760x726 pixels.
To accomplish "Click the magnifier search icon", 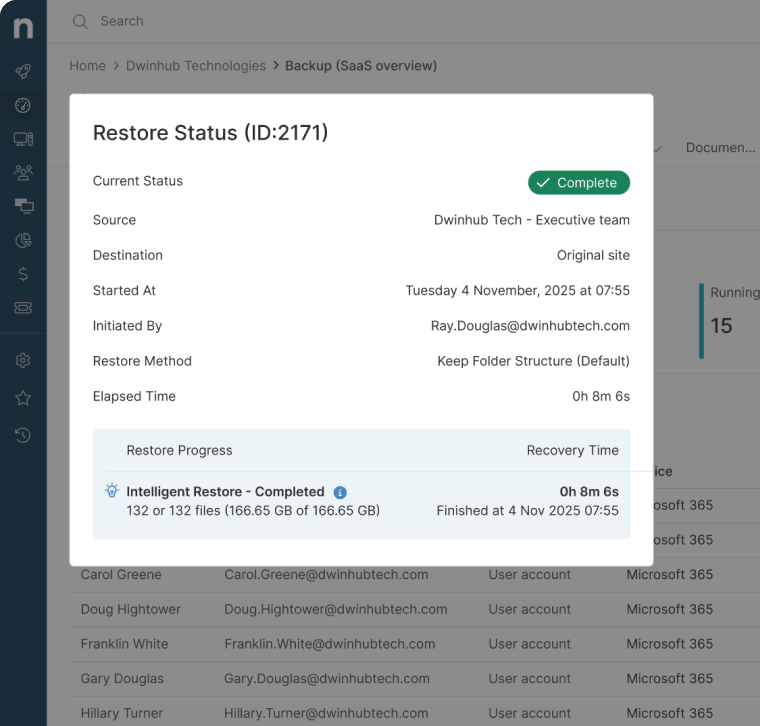I will coord(80,22).
